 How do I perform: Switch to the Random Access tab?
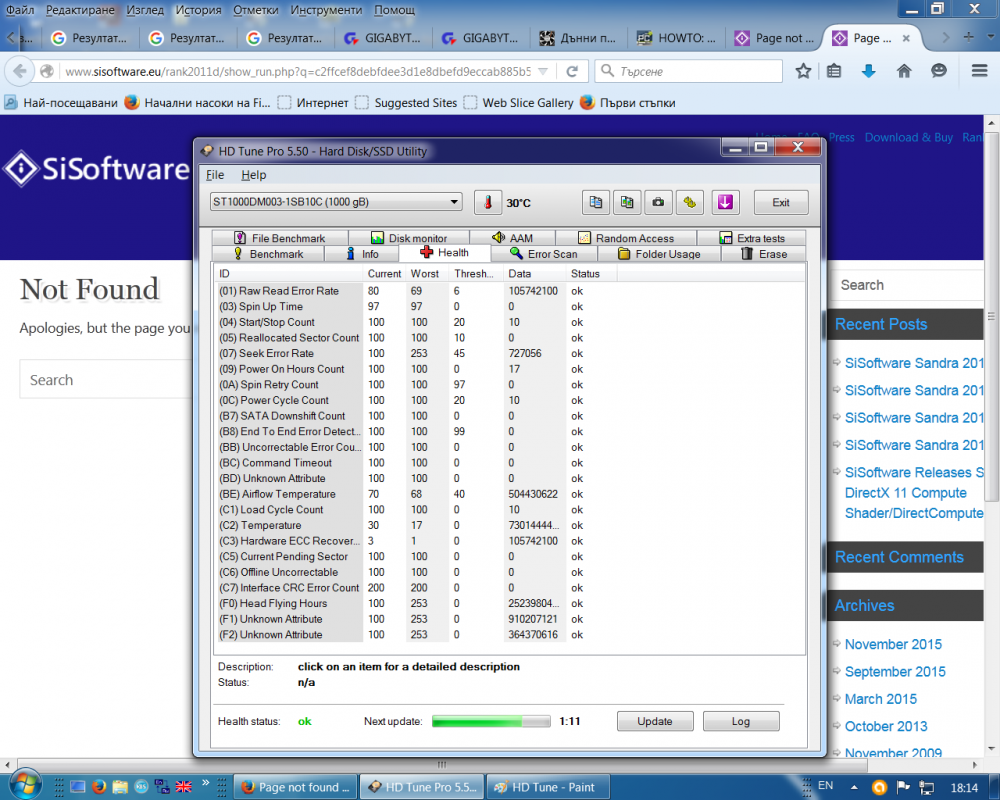(x=626, y=238)
